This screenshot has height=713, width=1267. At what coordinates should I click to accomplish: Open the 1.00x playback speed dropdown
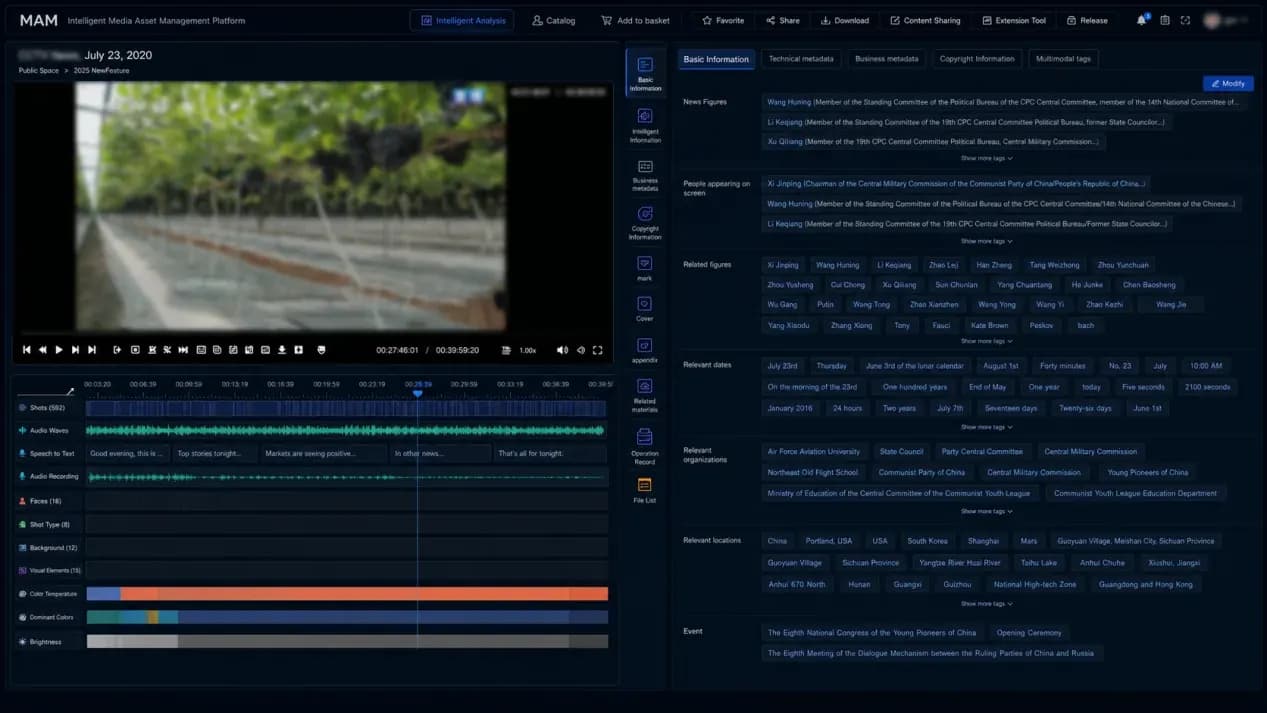point(528,350)
